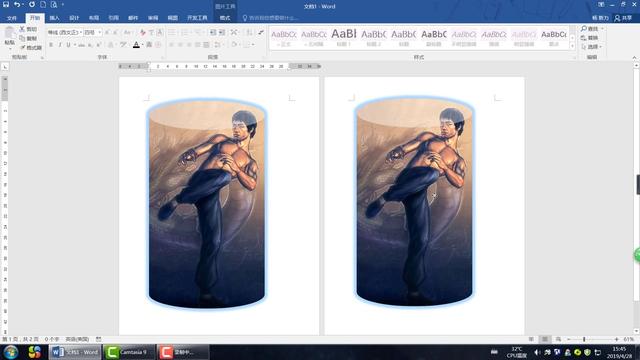Open the Windows Start menu
The height and width of the screenshot is (360, 640).
11,352
